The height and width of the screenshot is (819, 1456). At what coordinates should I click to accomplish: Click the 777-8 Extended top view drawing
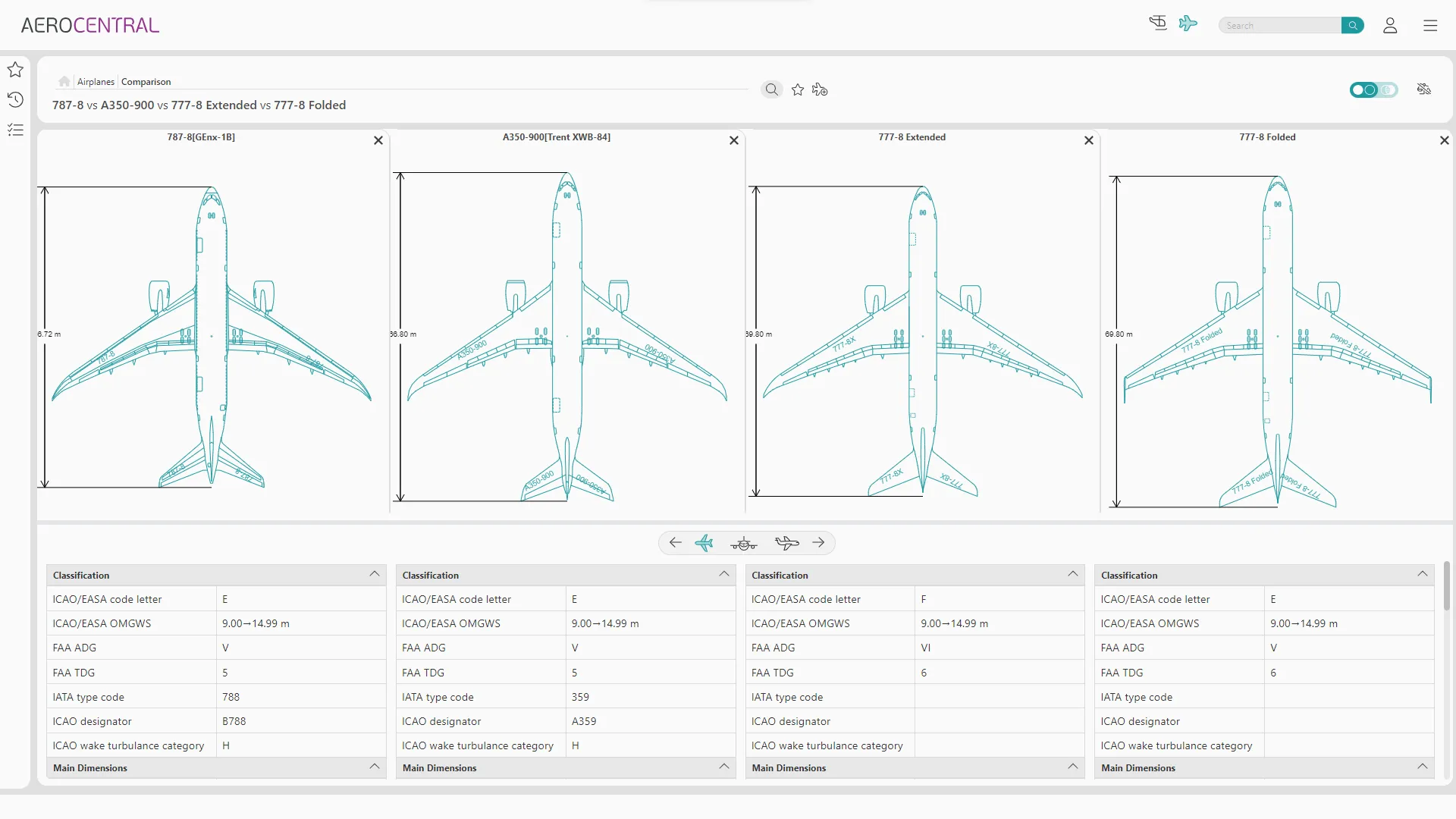pyautogui.click(x=922, y=340)
